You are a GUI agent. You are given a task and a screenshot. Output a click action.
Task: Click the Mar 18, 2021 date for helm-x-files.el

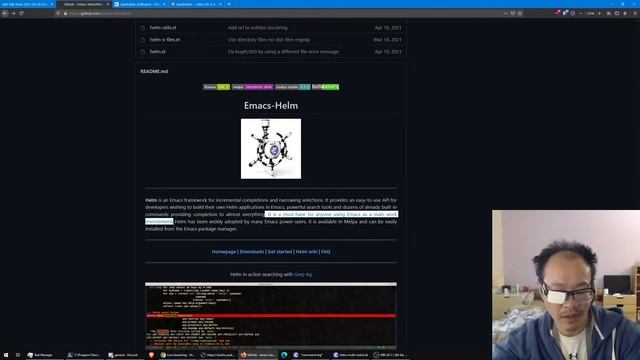387,40
